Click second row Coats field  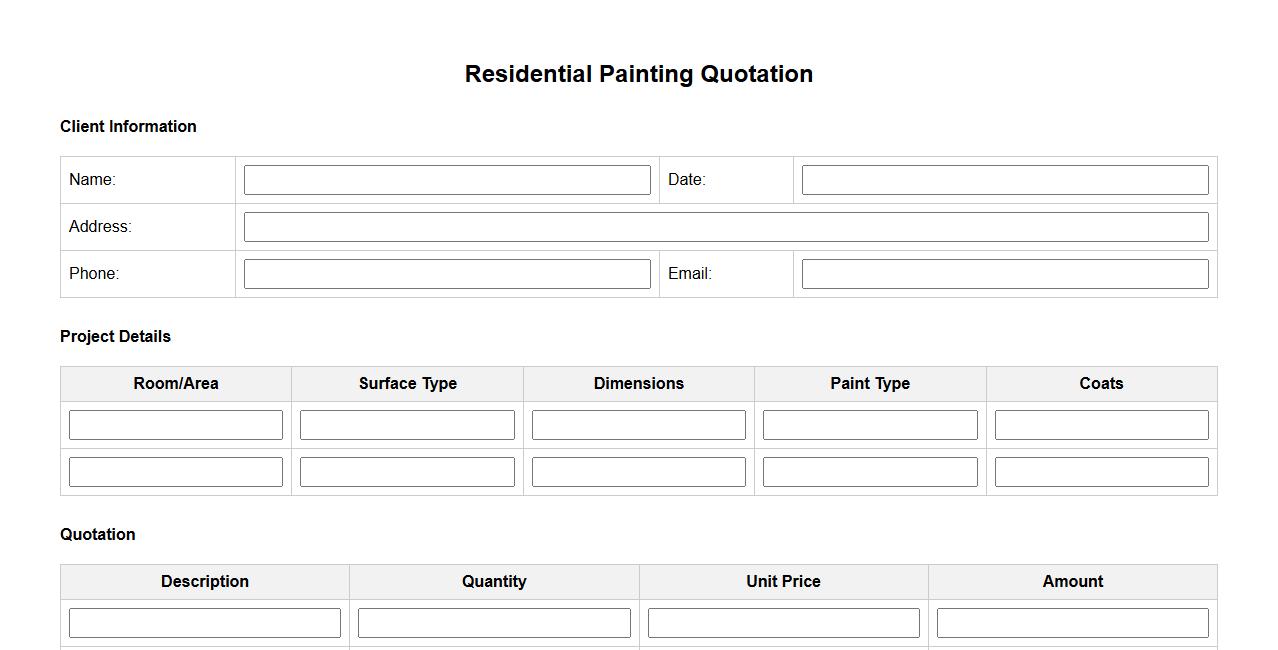tap(1101, 472)
